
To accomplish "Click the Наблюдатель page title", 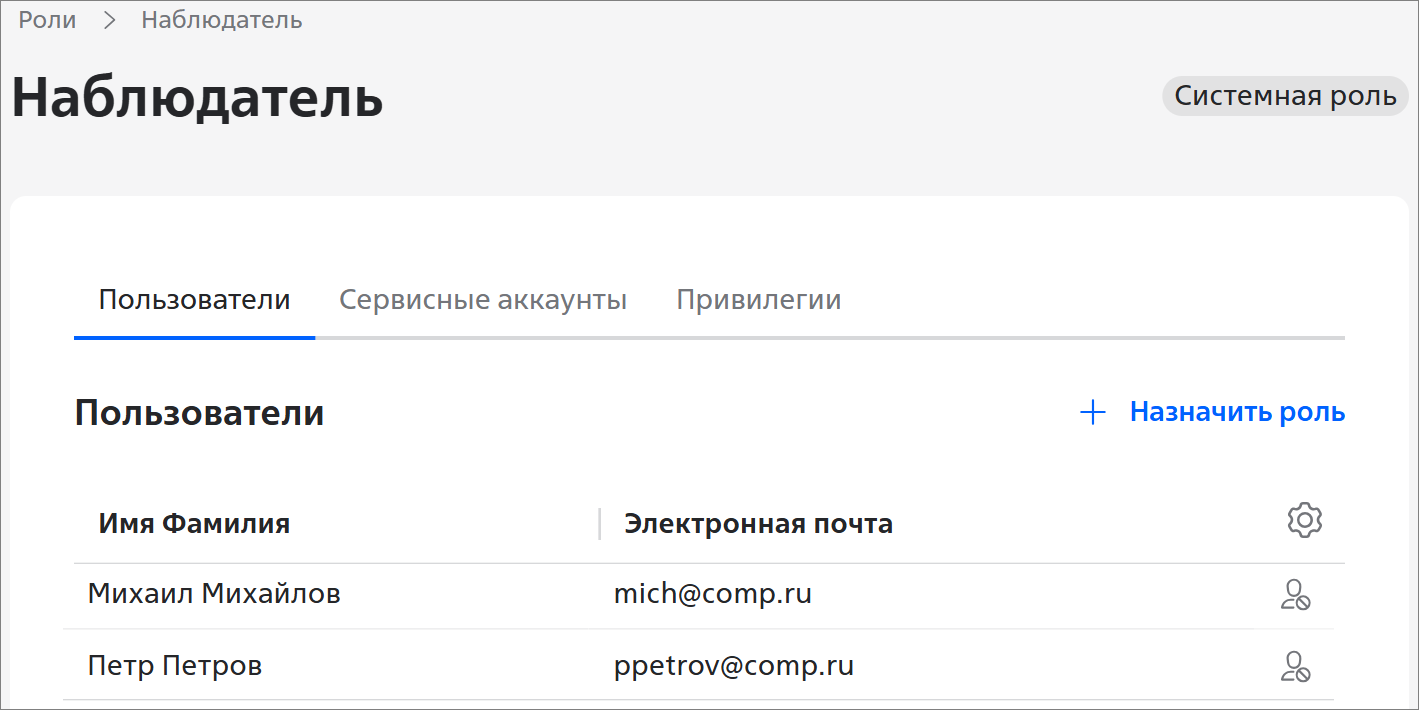I will [197, 98].
